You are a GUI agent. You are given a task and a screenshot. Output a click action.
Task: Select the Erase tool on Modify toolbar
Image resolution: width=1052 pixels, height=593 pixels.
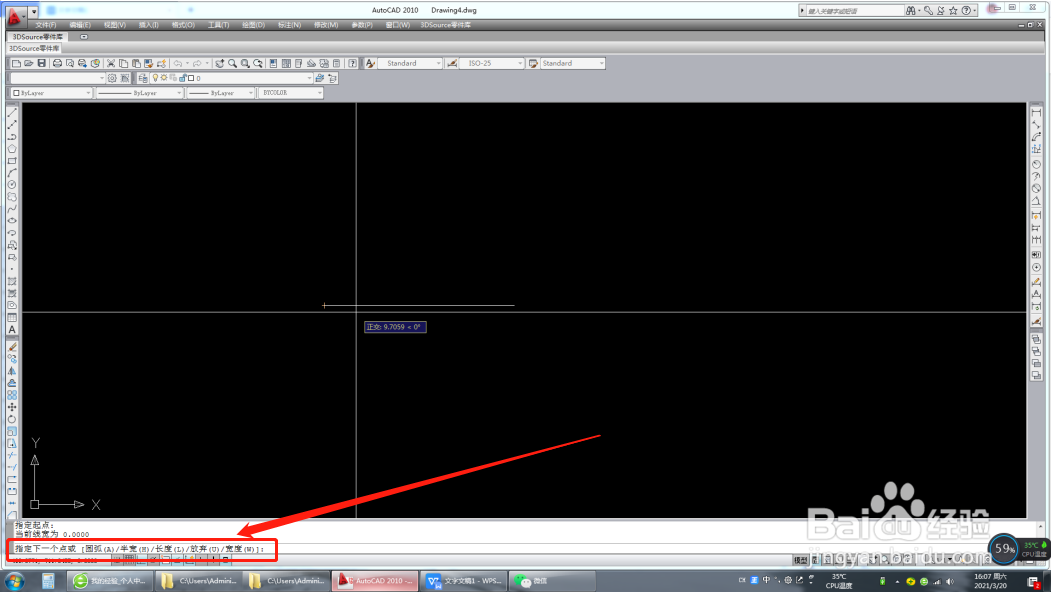pos(12,347)
